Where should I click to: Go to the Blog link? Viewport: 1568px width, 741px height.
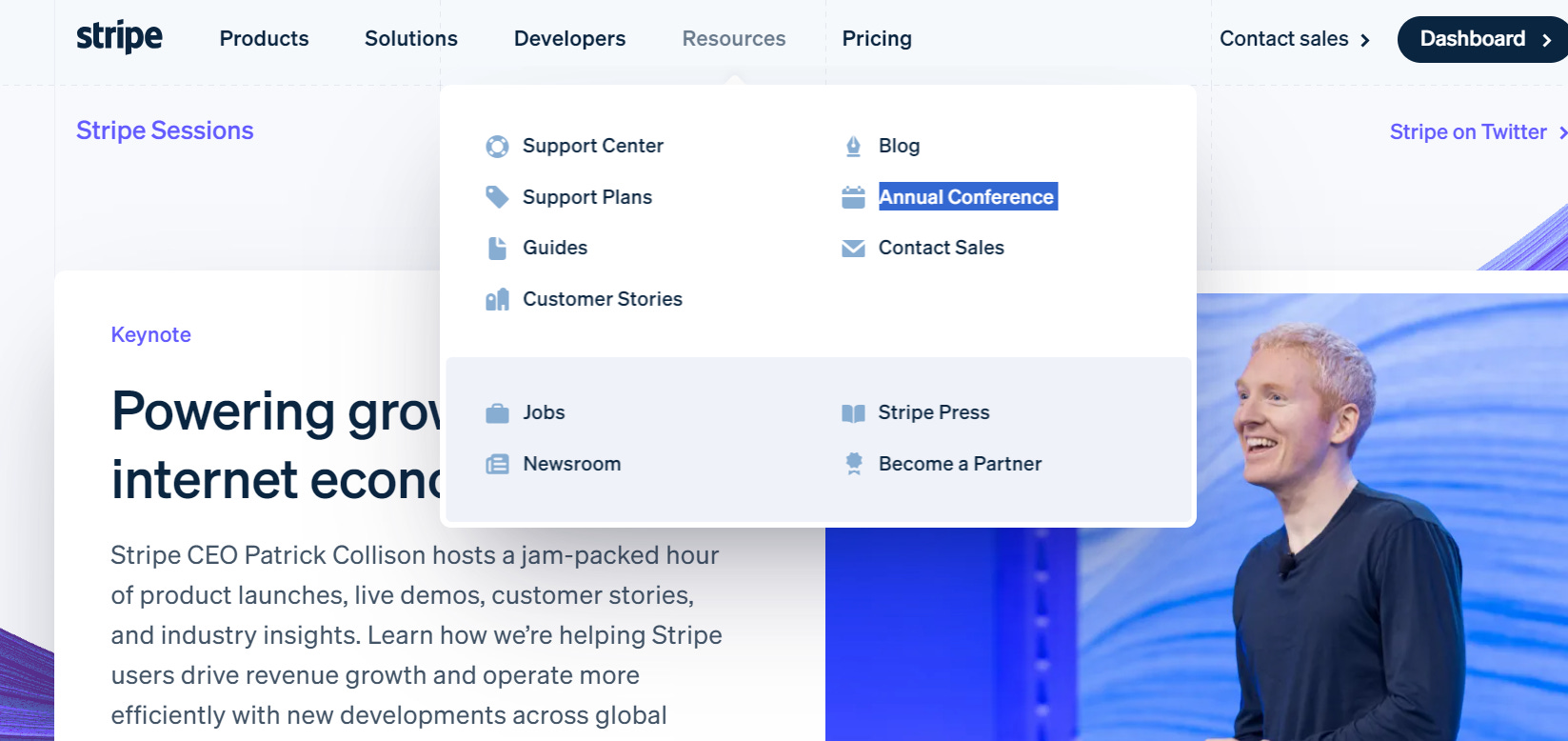pyautogui.click(x=899, y=146)
